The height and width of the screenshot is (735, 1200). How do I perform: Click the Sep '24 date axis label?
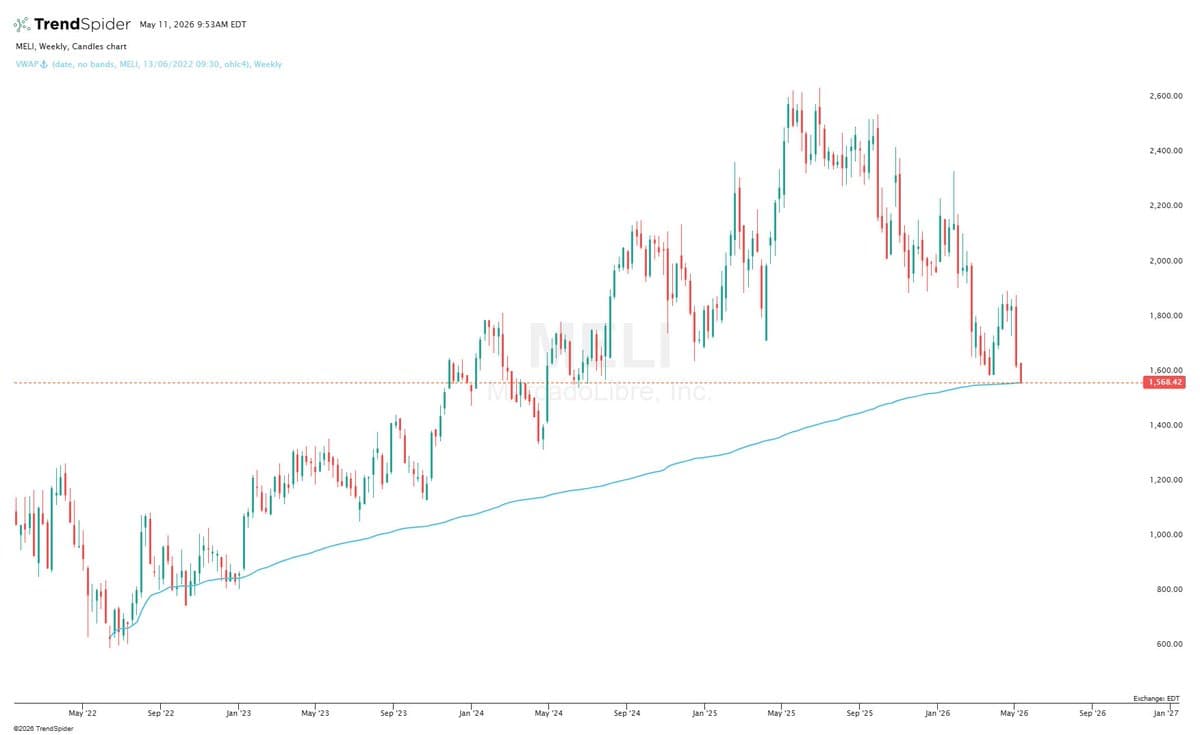point(627,713)
